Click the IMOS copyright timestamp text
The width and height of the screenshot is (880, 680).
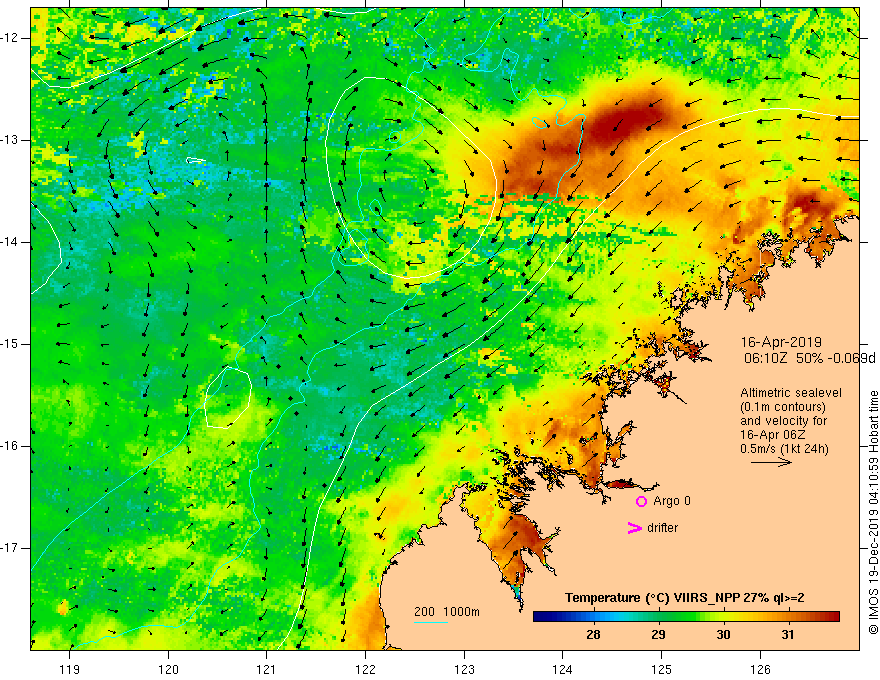click(873, 512)
